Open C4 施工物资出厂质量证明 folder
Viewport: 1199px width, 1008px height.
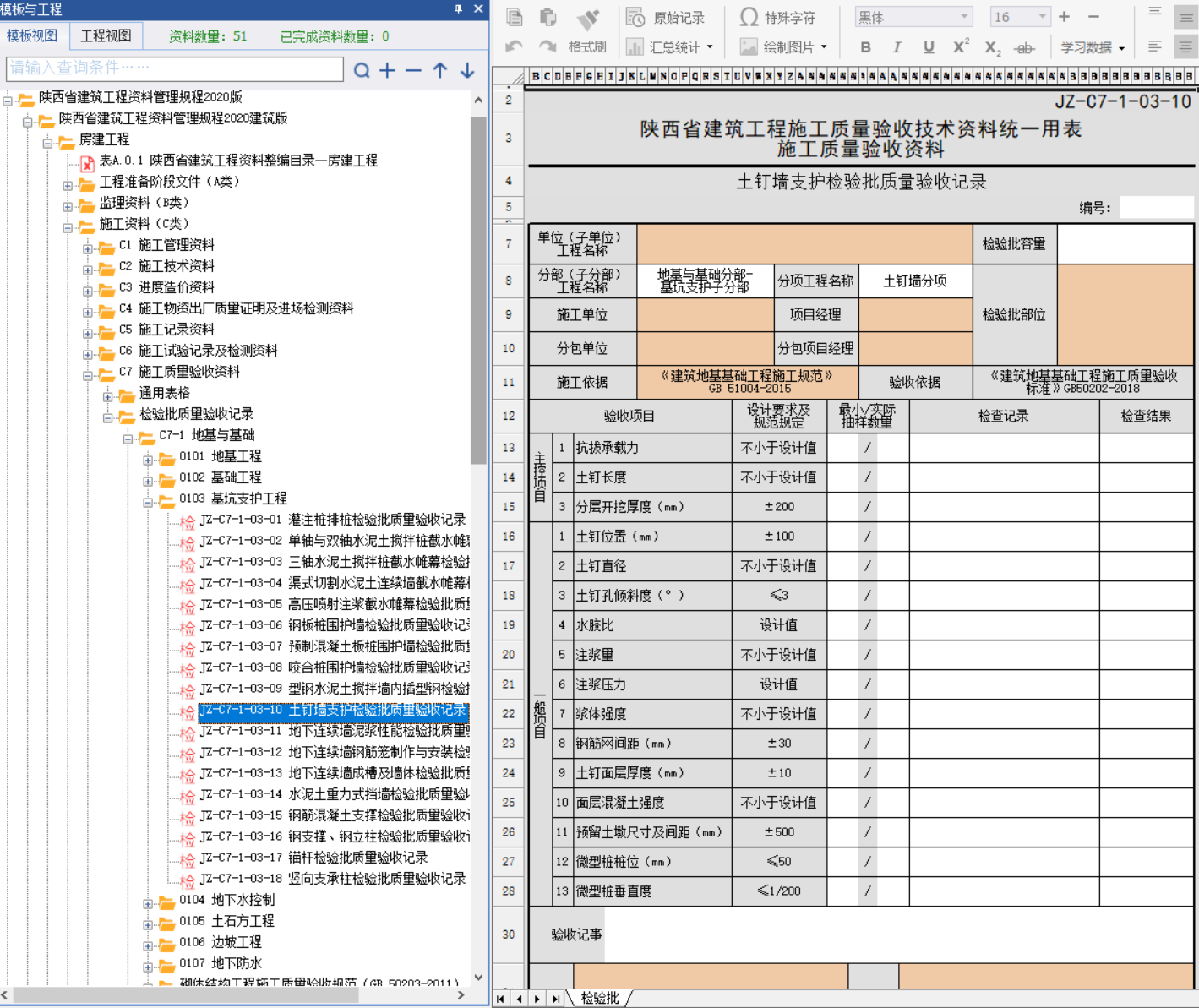[236, 308]
